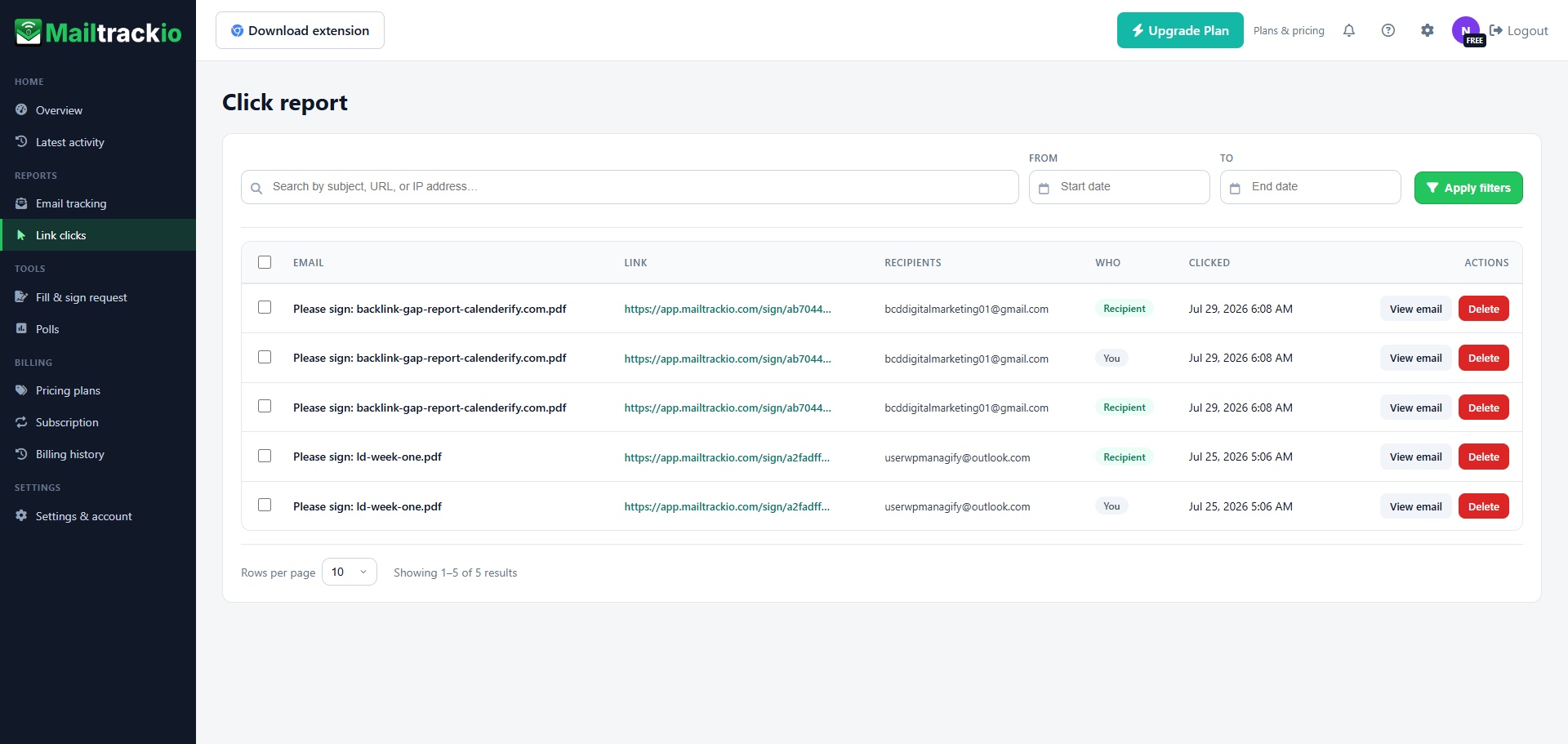Click the user avatar with FREE badge

pyautogui.click(x=1467, y=31)
